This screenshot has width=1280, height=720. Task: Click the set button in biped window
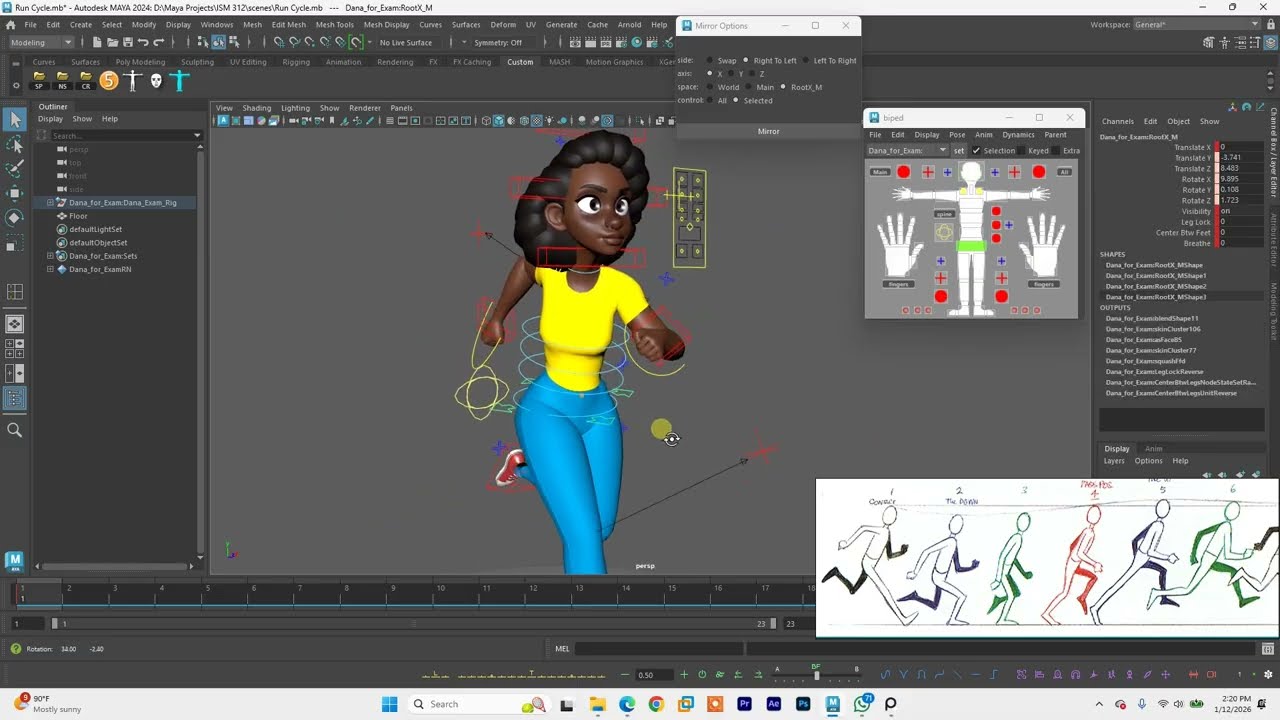tap(959, 150)
